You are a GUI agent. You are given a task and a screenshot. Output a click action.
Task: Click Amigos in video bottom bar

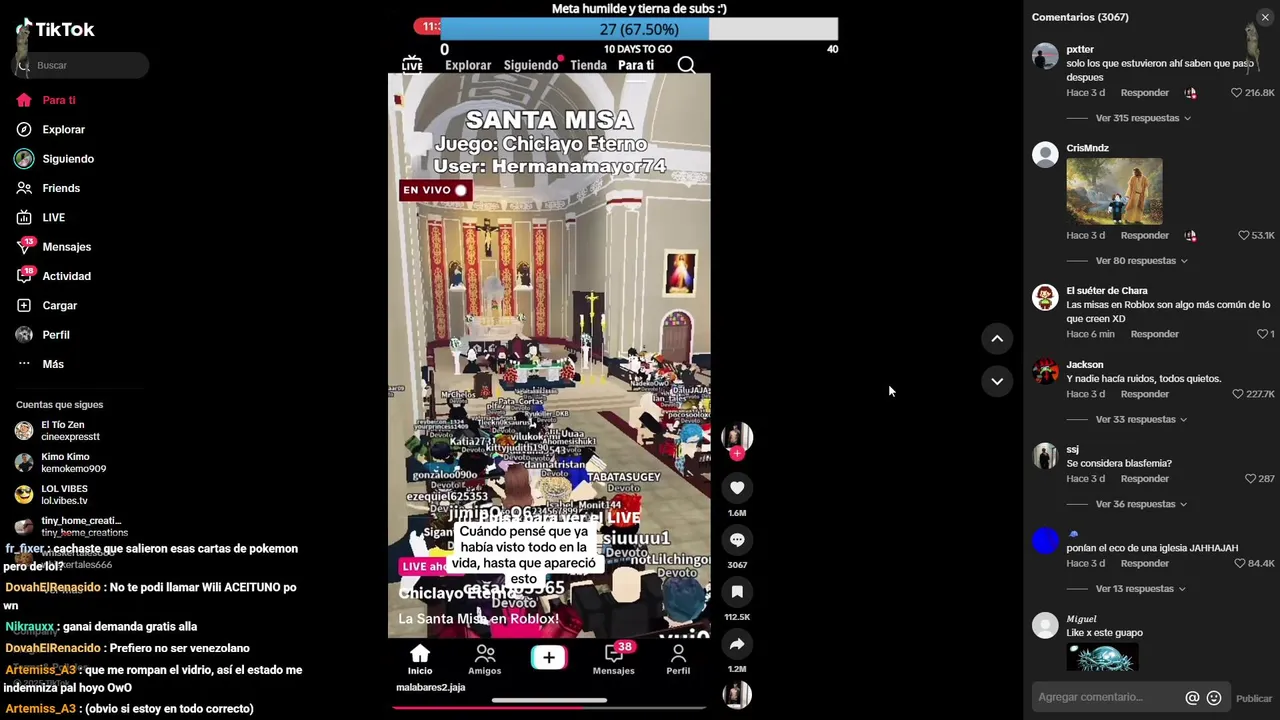485,660
